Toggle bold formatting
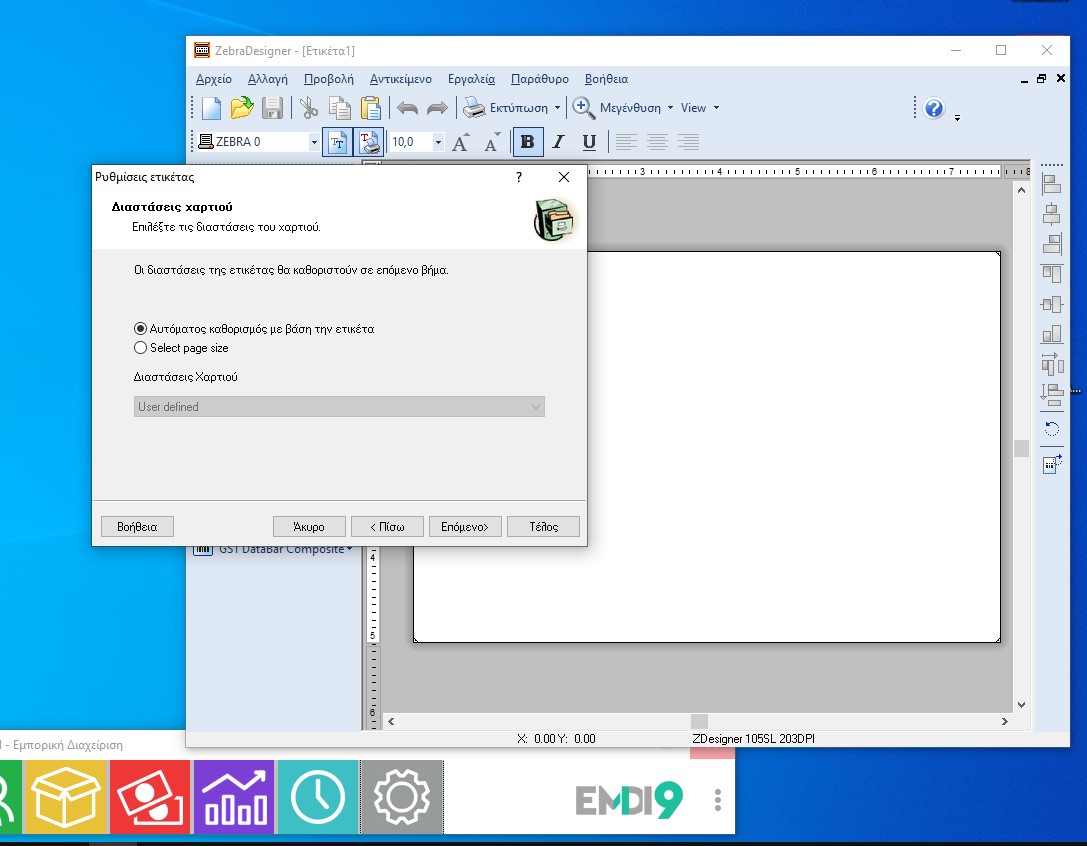Viewport: 1087px width, 846px height. [x=527, y=142]
